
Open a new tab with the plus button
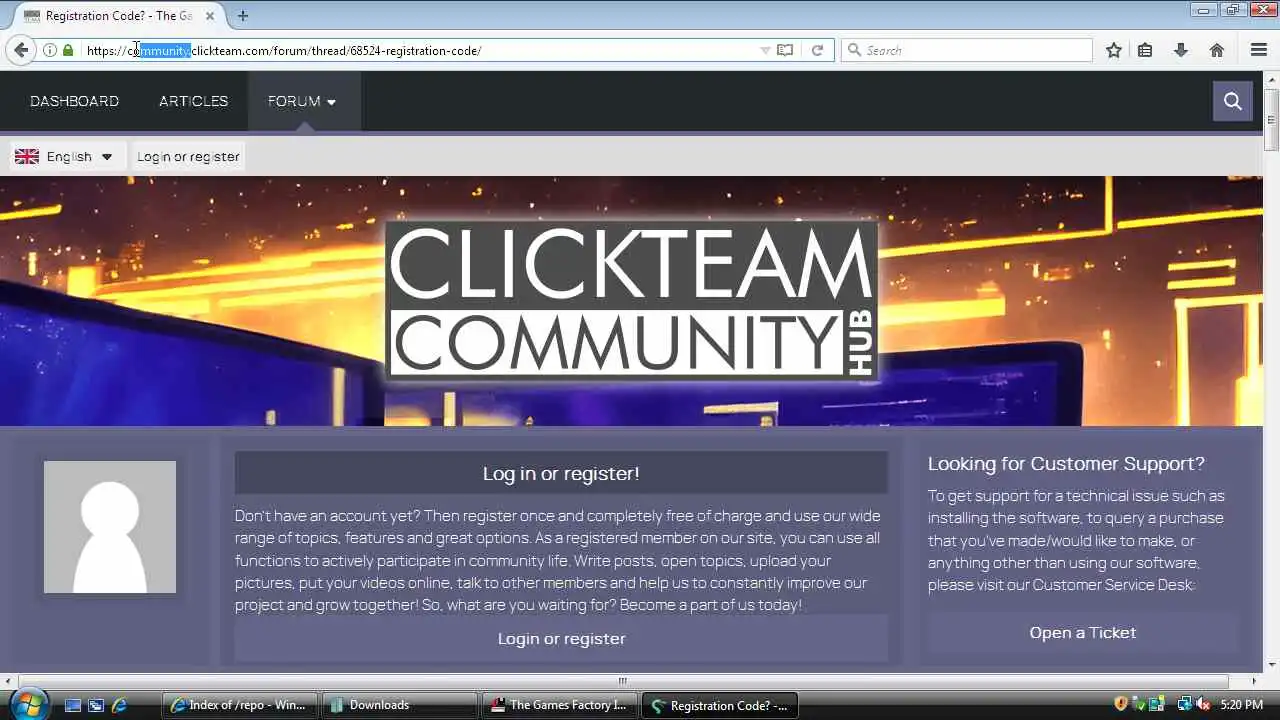243,15
